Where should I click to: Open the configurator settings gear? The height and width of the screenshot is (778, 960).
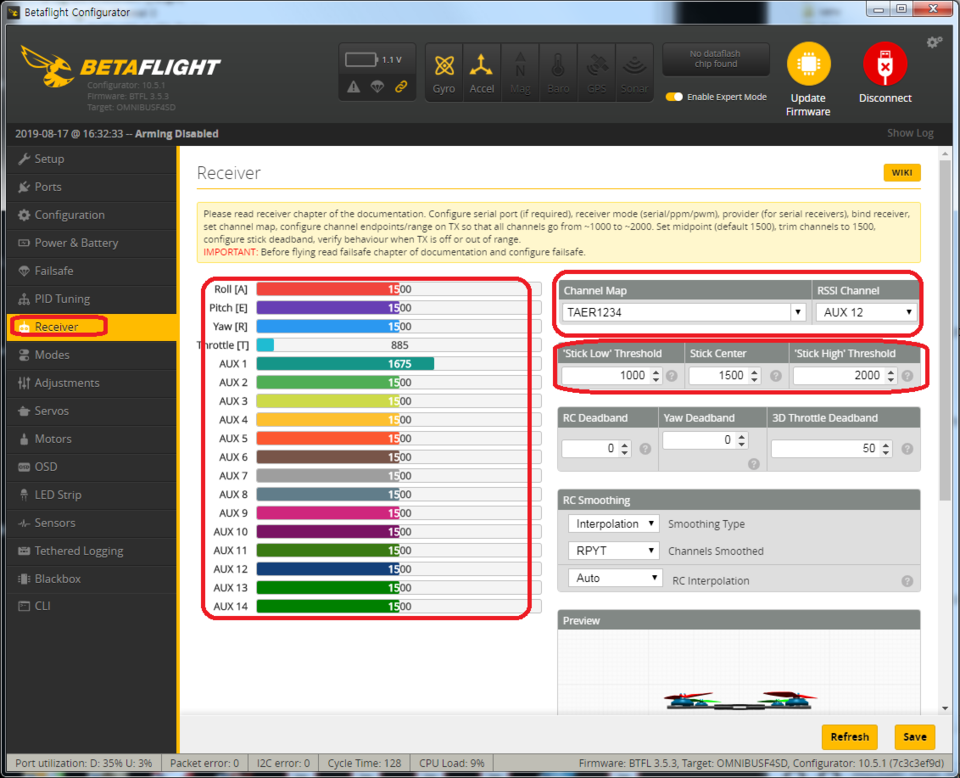tap(934, 42)
